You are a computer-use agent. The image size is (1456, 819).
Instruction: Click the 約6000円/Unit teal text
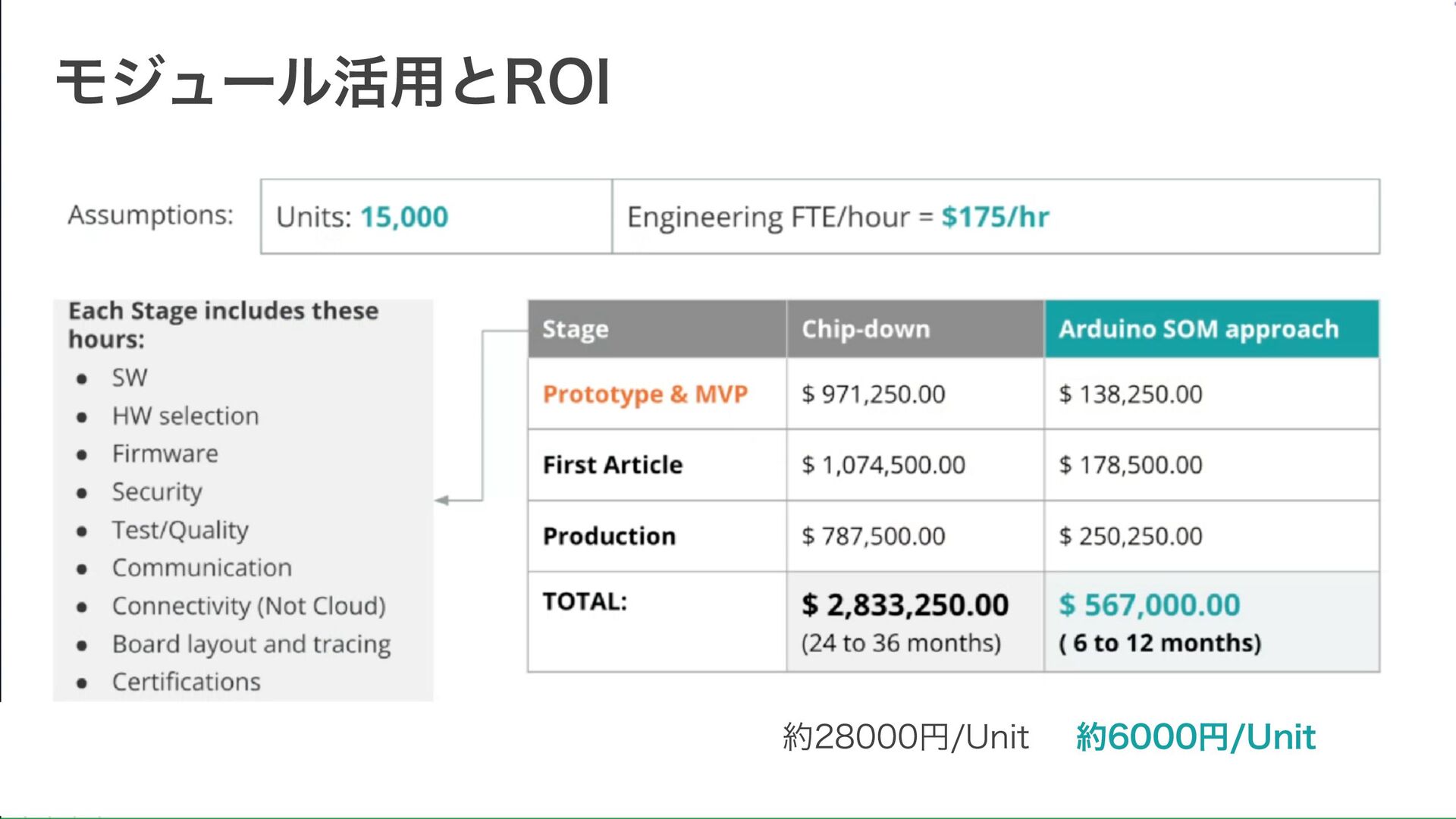pos(1196,737)
